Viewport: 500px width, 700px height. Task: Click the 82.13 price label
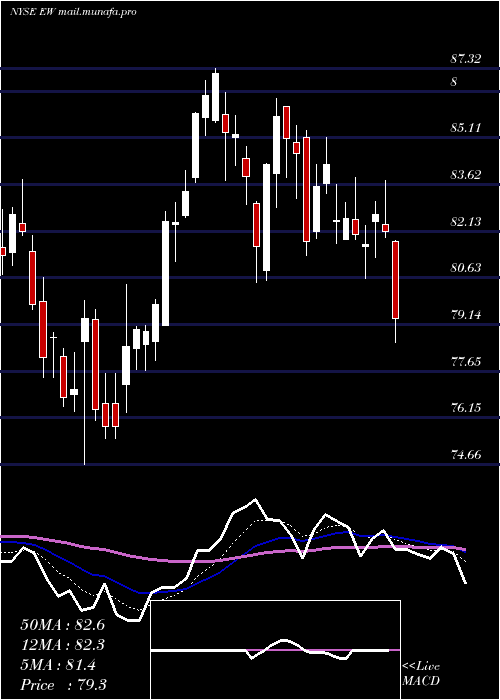[x=466, y=221]
